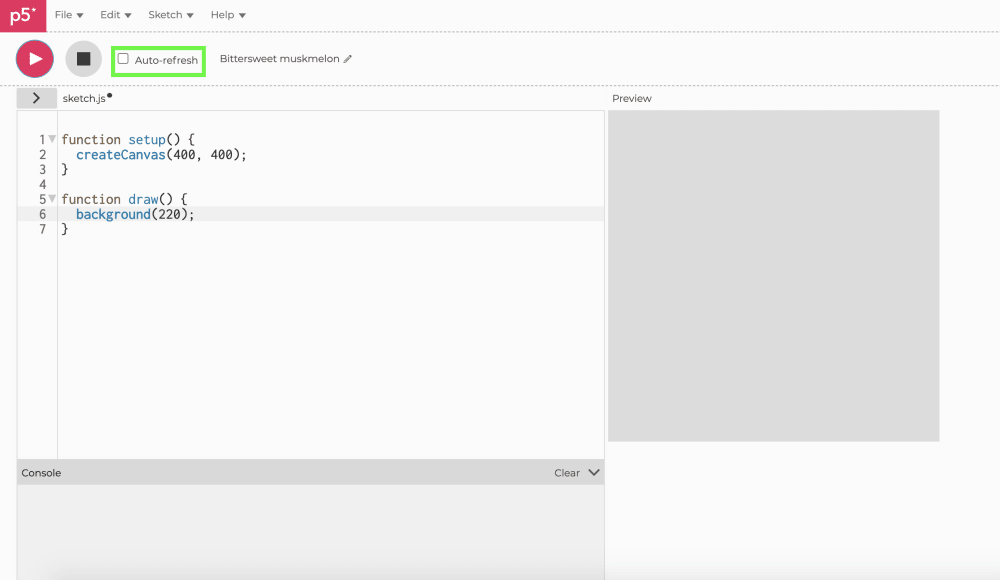The width and height of the screenshot is (1000, 580).
Task: Click the Preview panel label
Action: [631, 98]
